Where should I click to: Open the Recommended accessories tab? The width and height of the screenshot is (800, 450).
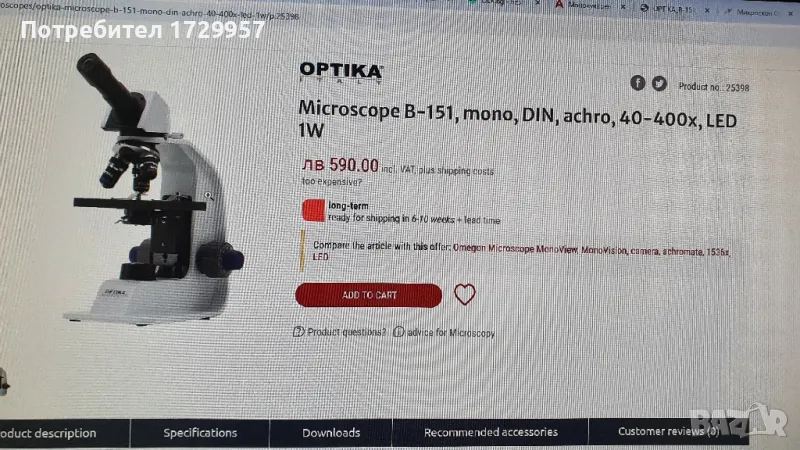coord(490,432)
